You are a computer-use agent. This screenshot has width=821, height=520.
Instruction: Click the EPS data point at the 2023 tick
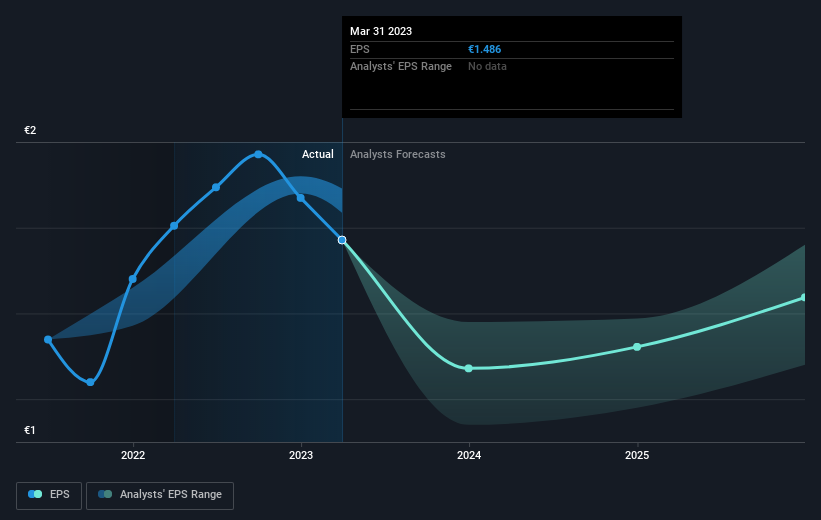(301, 198)
